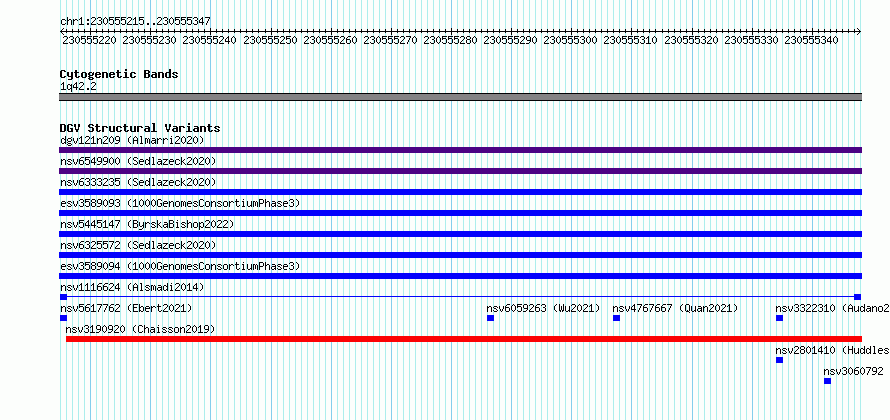This screenshot has height=420, width=890.
Task: Open the nsv3190920 (Chaisson2019) label
Action: 140,329
